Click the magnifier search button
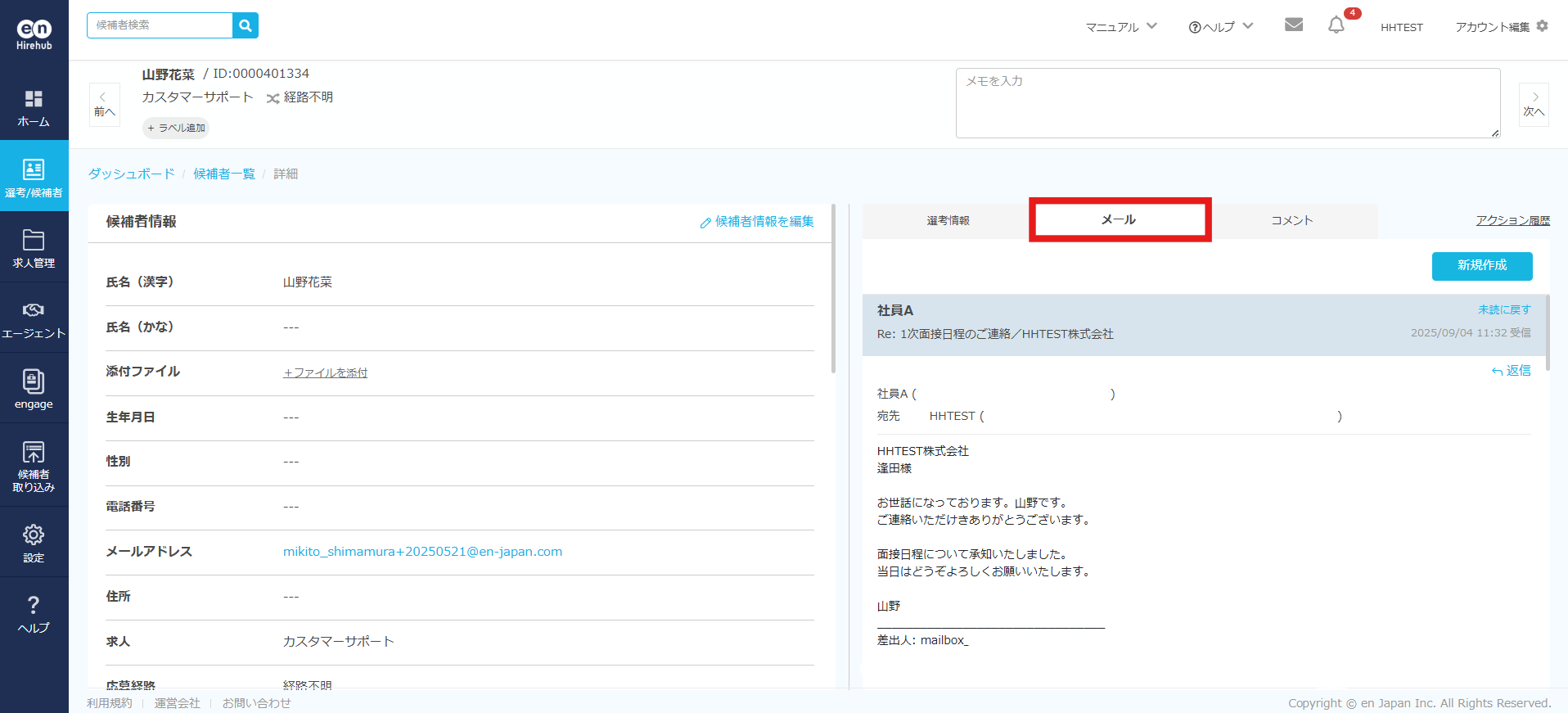Viewport: 1568px width, 713px height. coord(245,25)
